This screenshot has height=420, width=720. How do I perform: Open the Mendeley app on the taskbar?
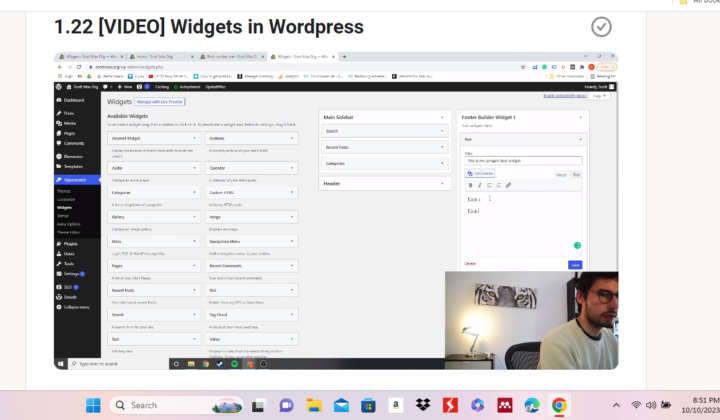tap(505, 405)
